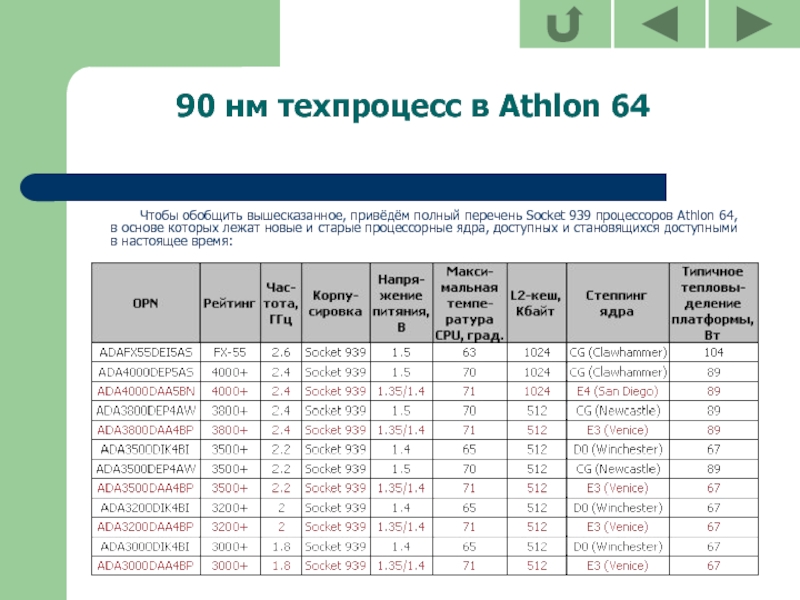This screenshot has width=800, height=600.
Task: Click 'Socket 939' in the ADAFX55DEI5AS row
Action: (x=335, y=353)
